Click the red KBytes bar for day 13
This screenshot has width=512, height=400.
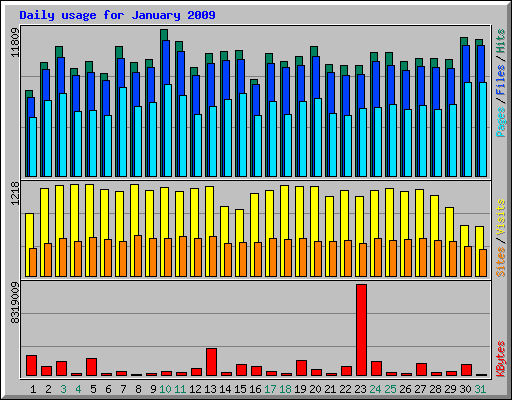(x=211, y=362)
